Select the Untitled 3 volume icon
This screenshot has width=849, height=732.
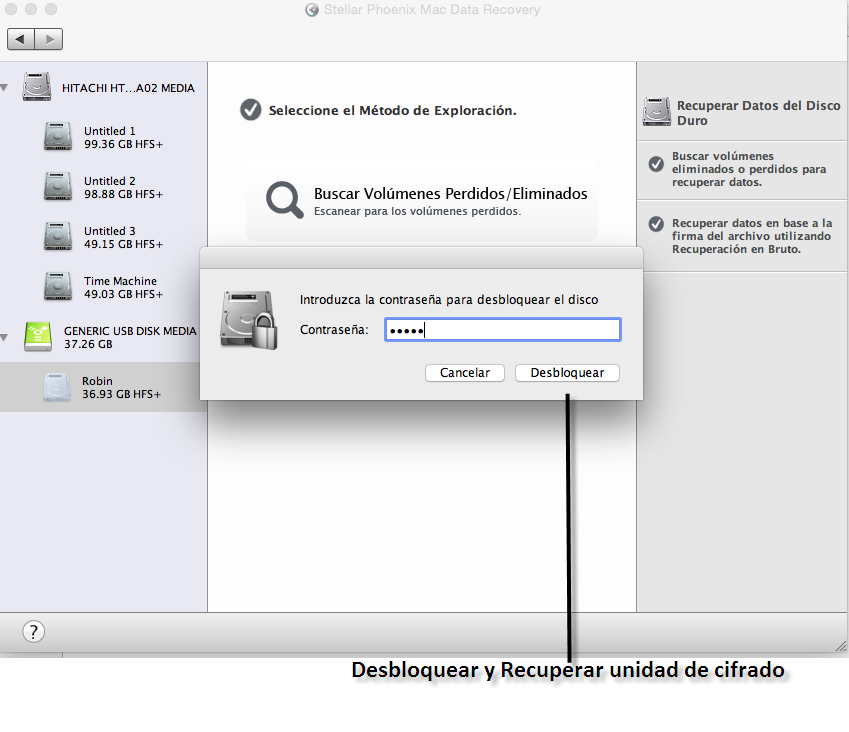coord(58,237)
